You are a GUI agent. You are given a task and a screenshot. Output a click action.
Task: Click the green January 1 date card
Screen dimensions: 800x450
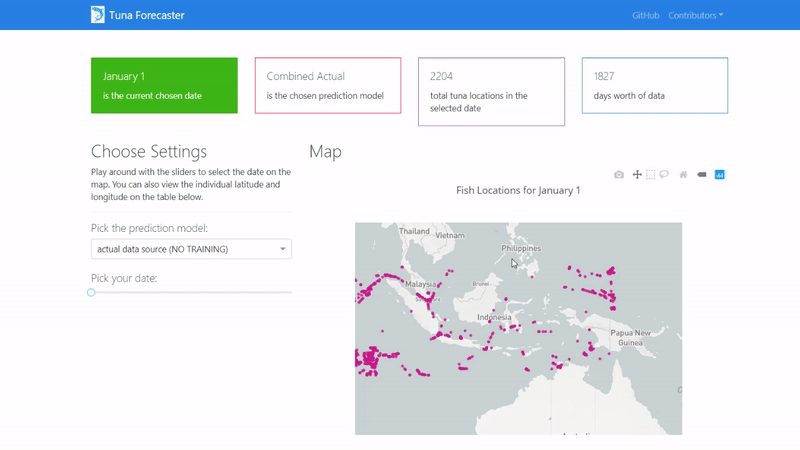point(164,85)
